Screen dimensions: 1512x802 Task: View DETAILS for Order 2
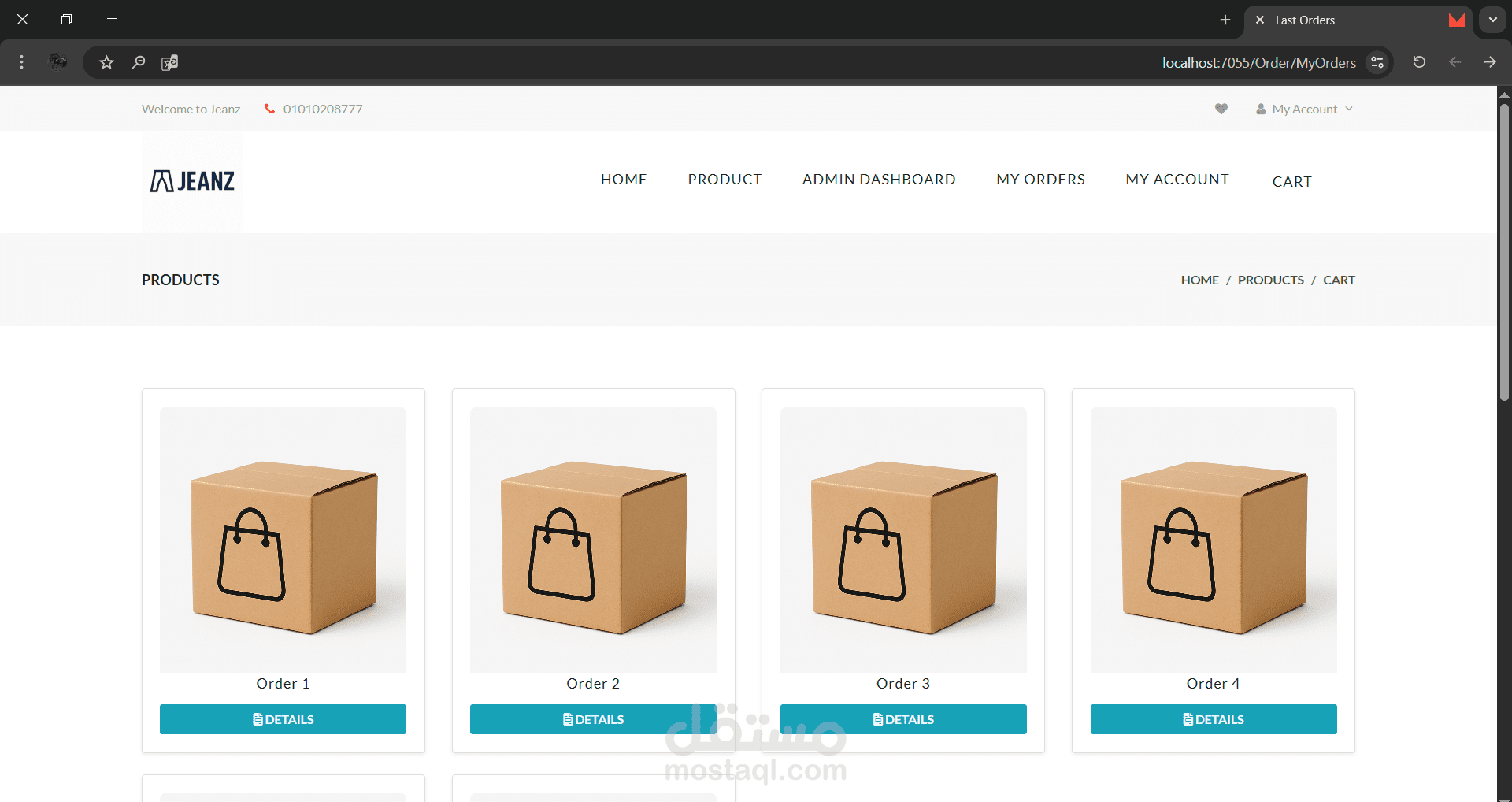click(593, 719)
